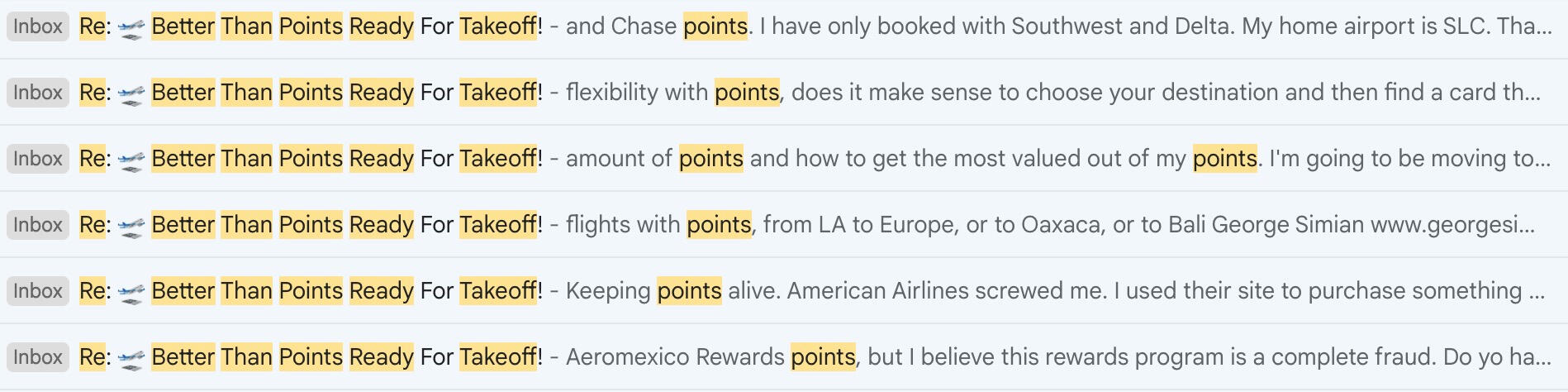Click the airplane icon in the LA to Europe email
The image size is (1568, 392).
coord(131,227)
